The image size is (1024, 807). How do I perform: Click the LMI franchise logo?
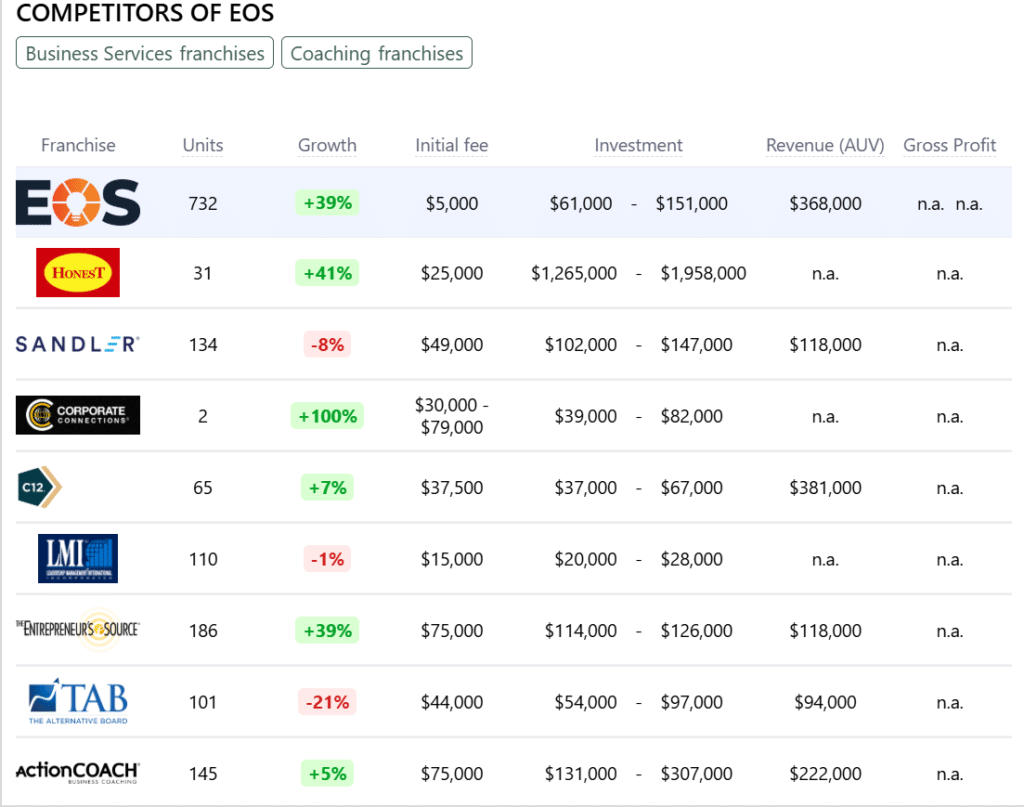[x=78, y=558]
